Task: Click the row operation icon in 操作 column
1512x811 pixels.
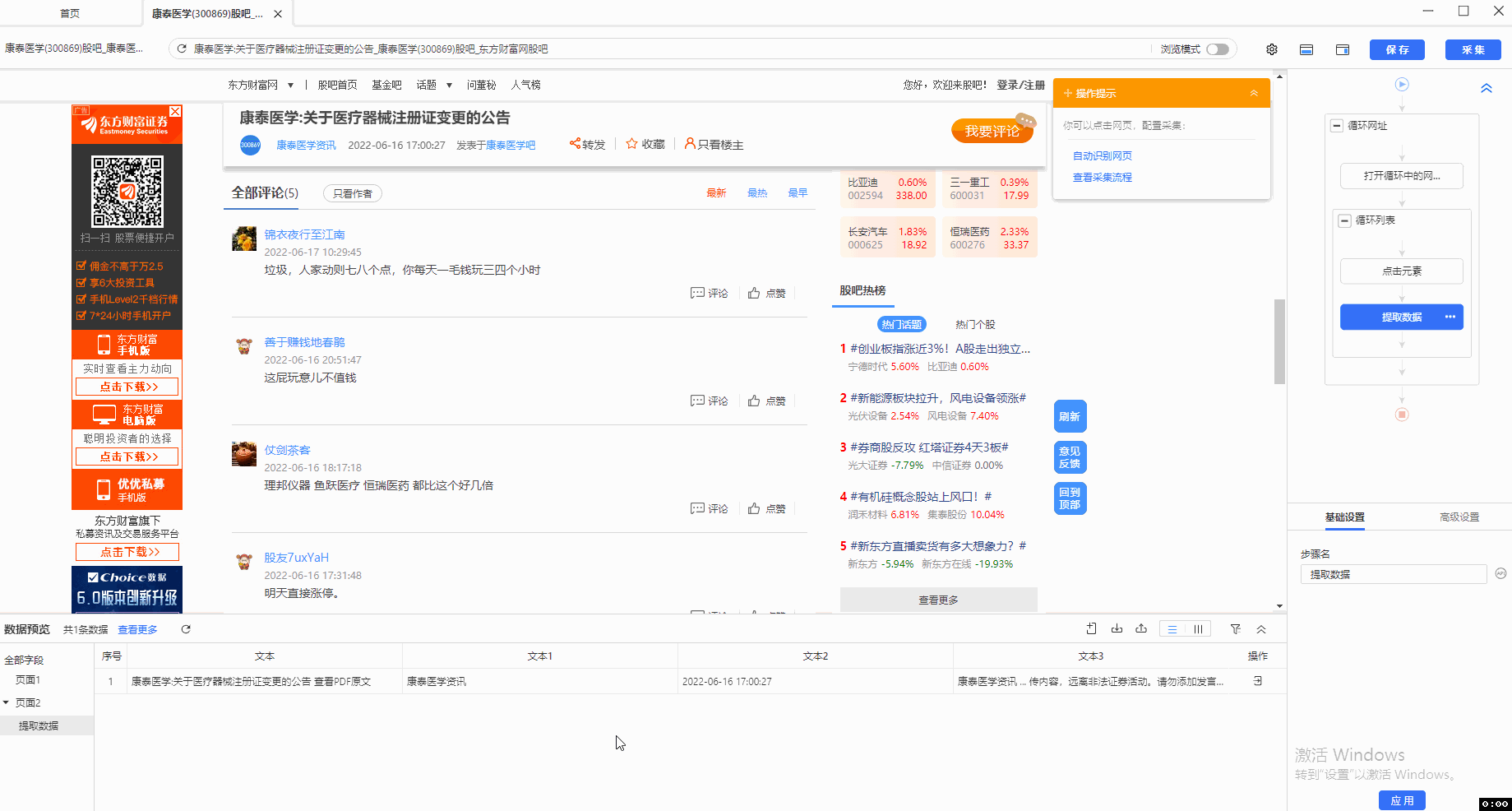Action: (1257, 681)
